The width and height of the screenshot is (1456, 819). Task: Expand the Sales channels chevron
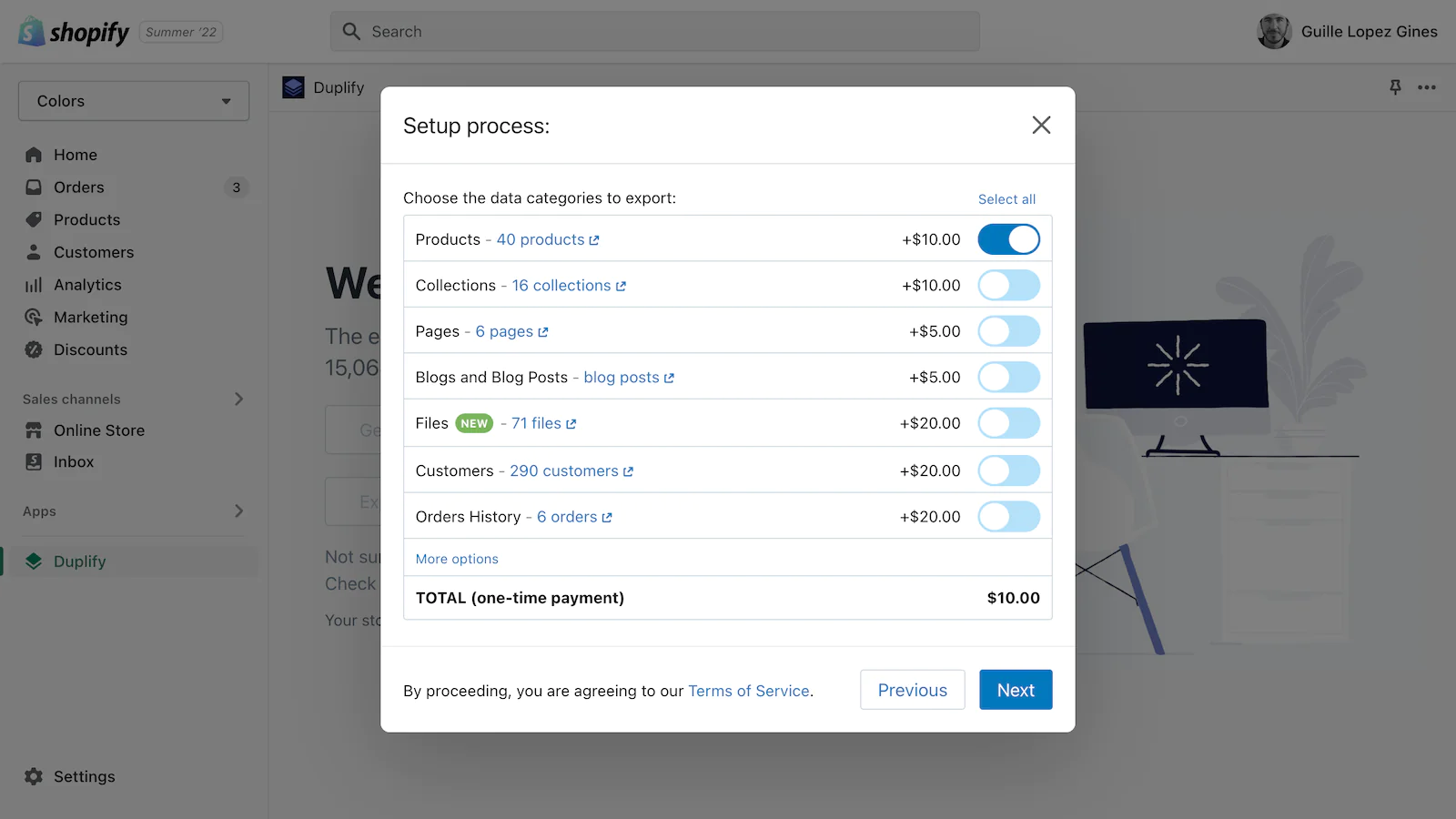coord(238,399)
